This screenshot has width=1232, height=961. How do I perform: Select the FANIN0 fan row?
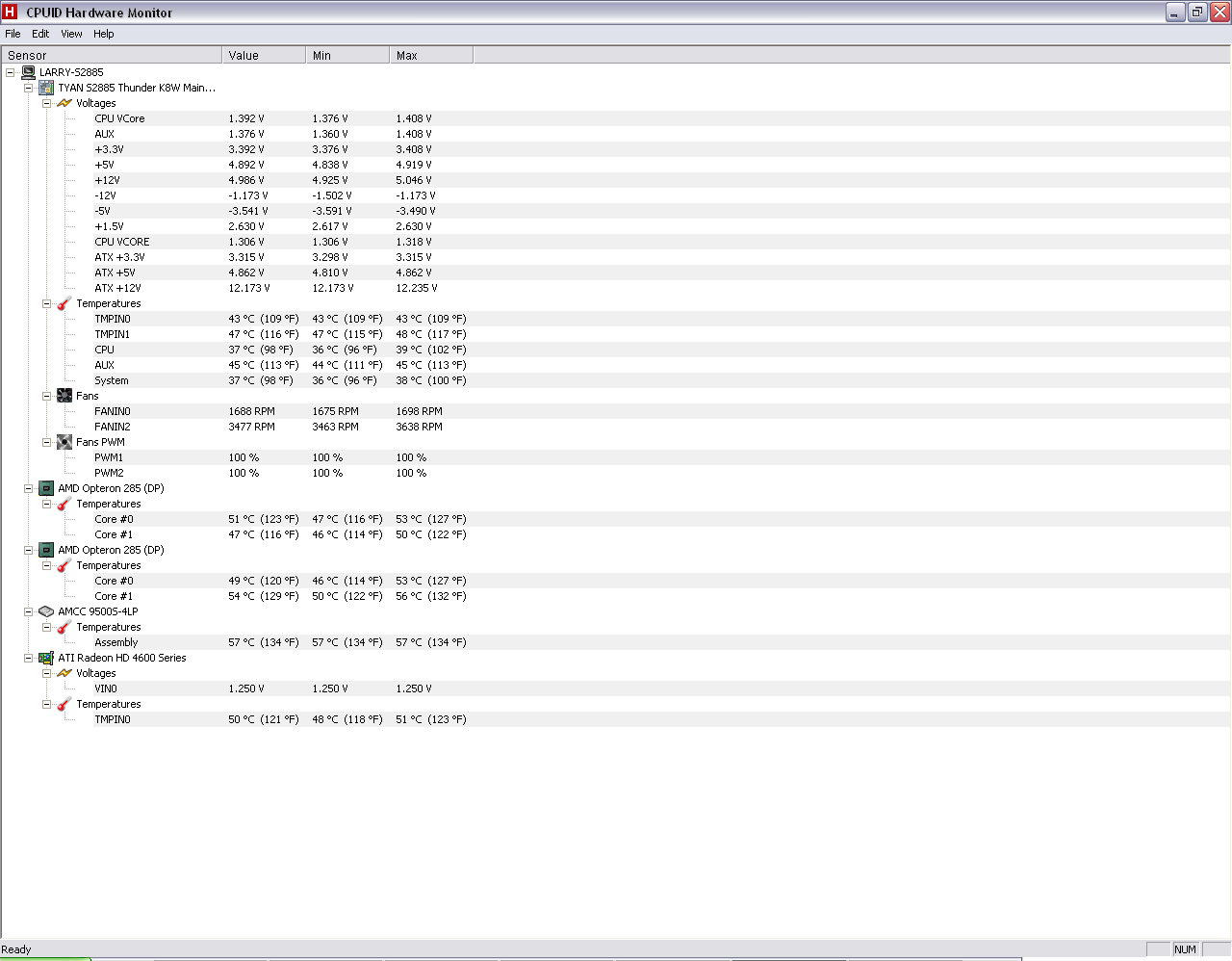pyautogui.click(x=616, y=411)
